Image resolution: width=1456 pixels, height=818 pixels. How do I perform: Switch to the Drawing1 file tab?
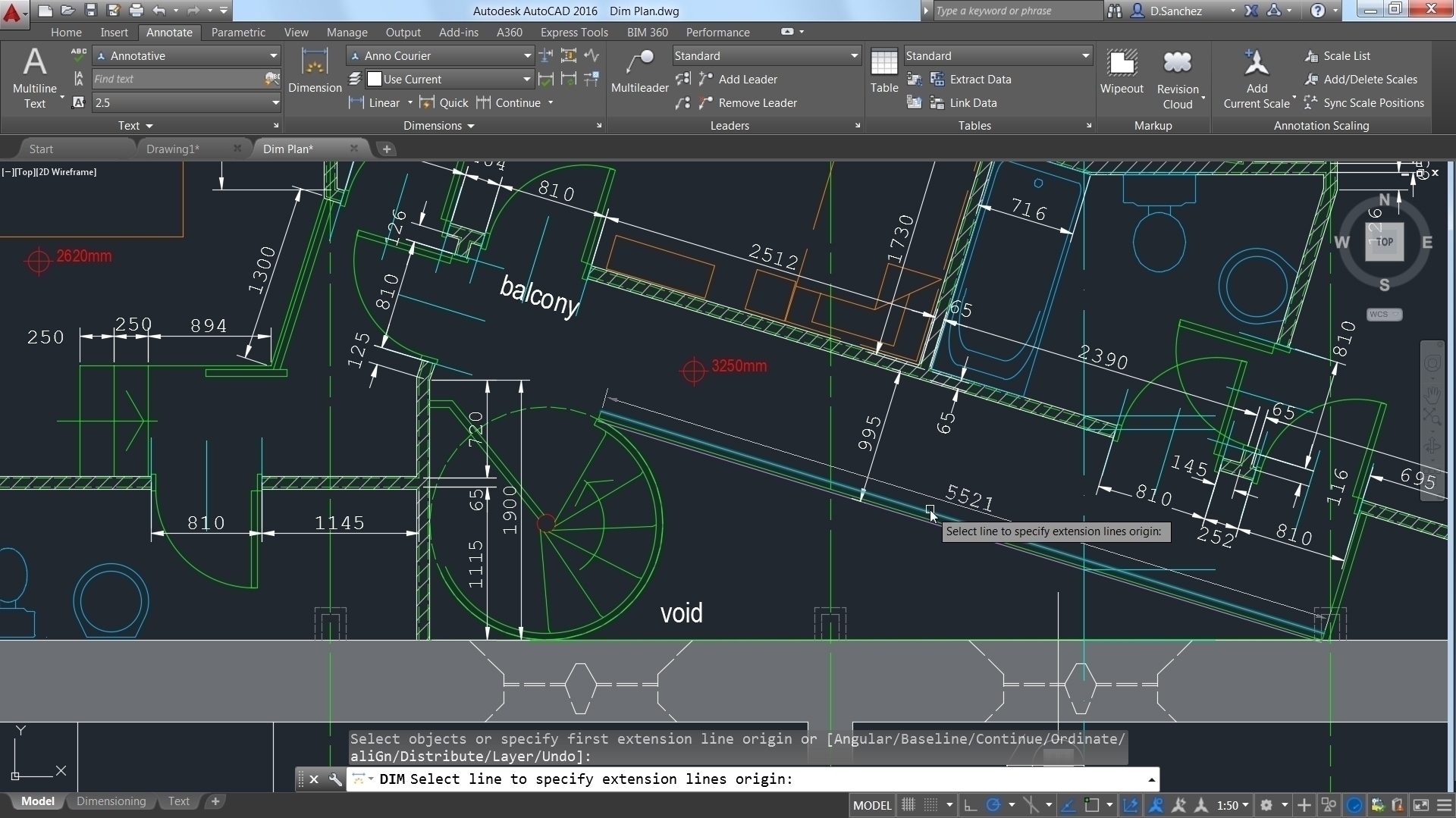pos(173,148)
